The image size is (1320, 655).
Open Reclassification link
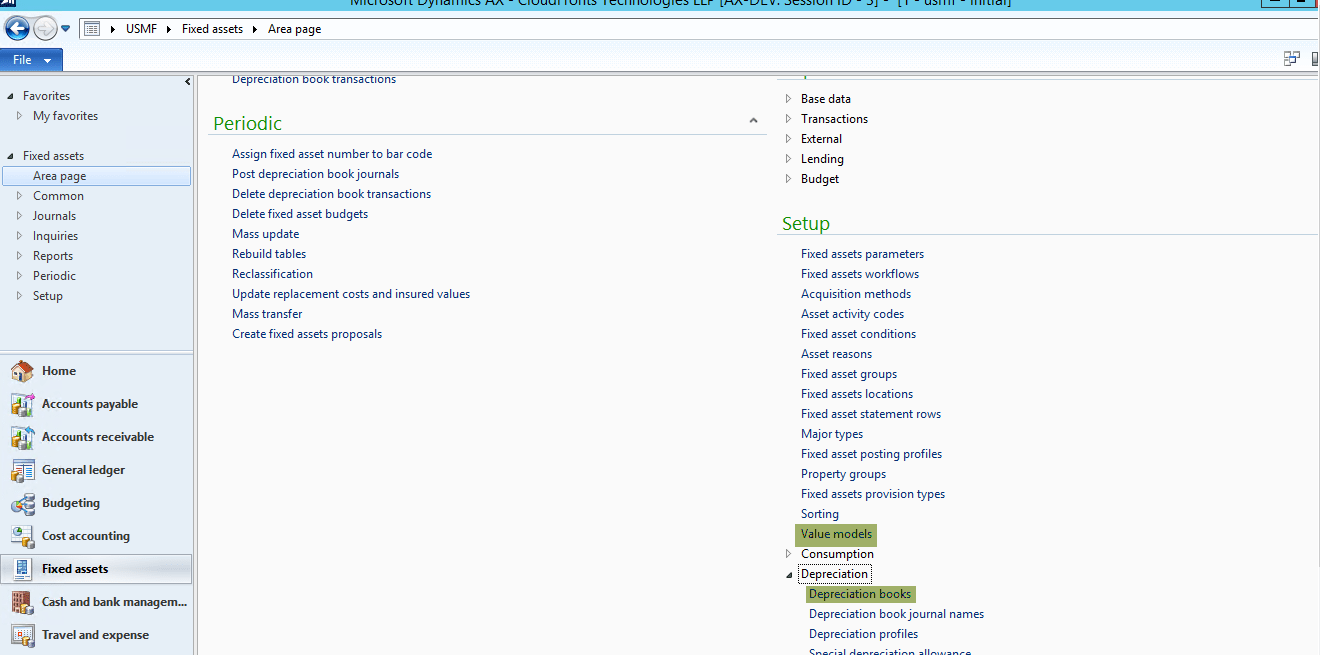[x=272, y=274]
